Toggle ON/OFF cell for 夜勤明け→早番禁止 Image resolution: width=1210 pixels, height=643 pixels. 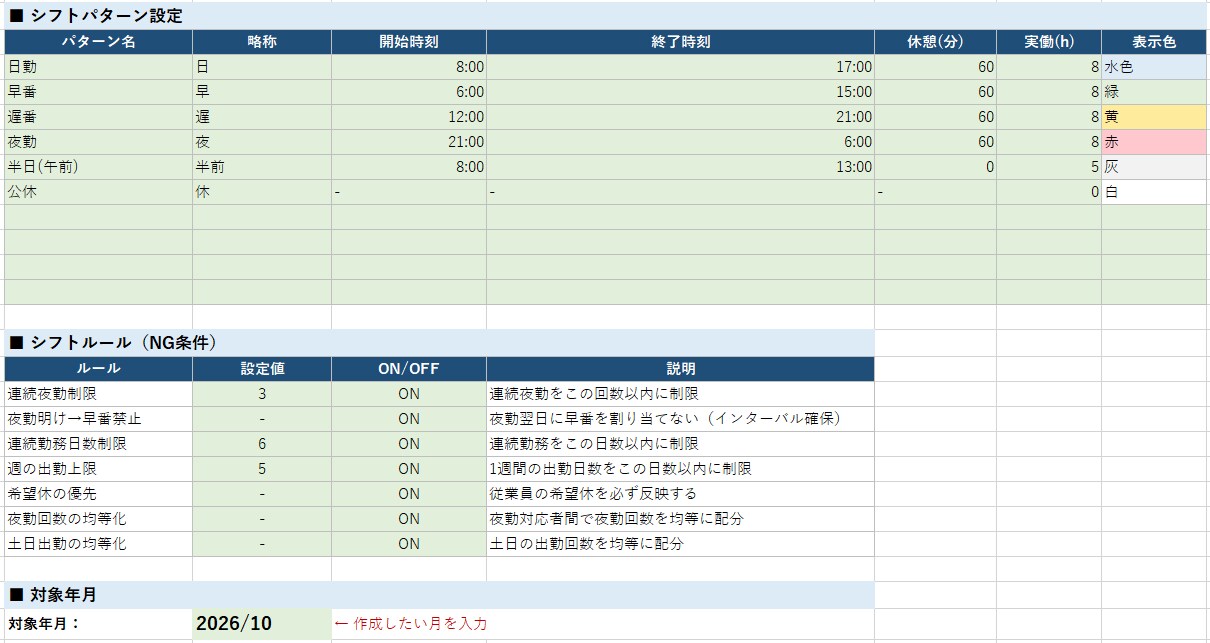point(409,419)
